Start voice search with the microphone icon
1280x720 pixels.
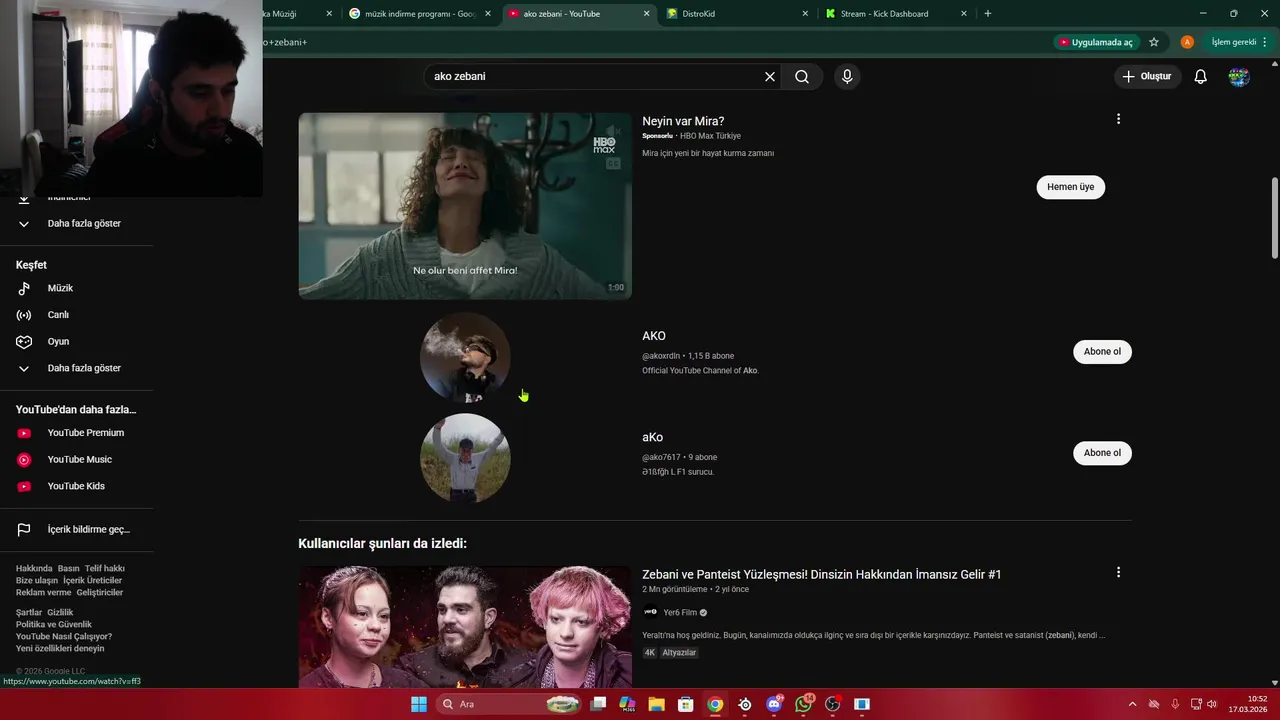tap(847, 76)
